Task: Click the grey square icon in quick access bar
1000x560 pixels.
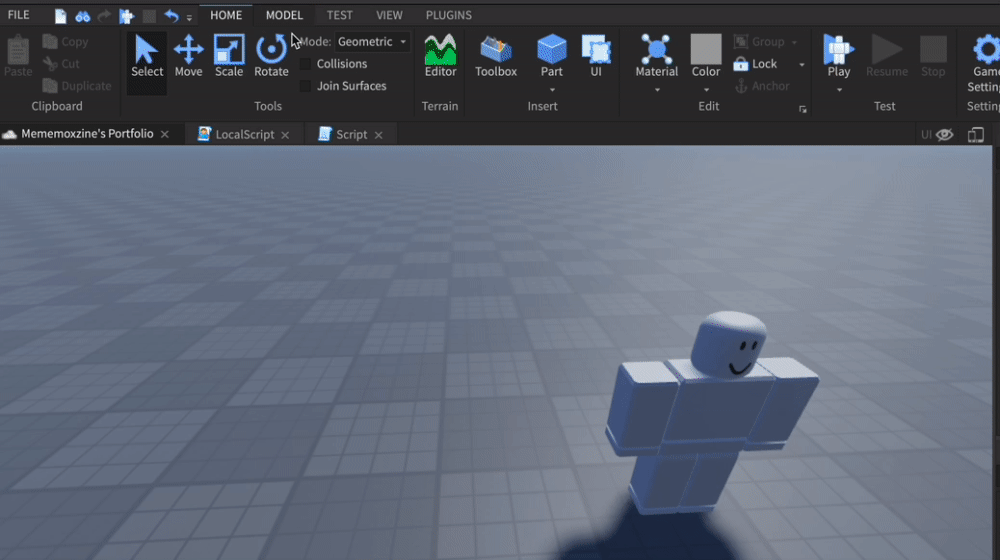Action: pos(149,16)
